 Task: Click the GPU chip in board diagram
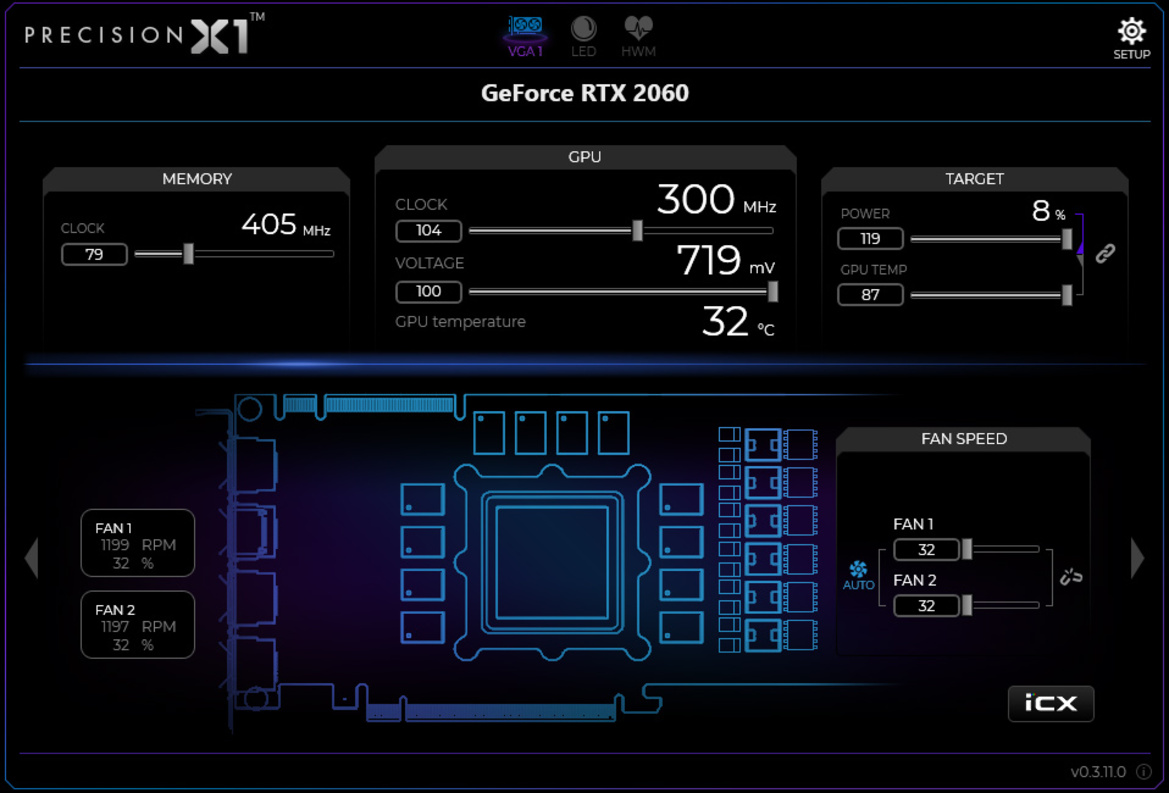(x=552, y=562)
